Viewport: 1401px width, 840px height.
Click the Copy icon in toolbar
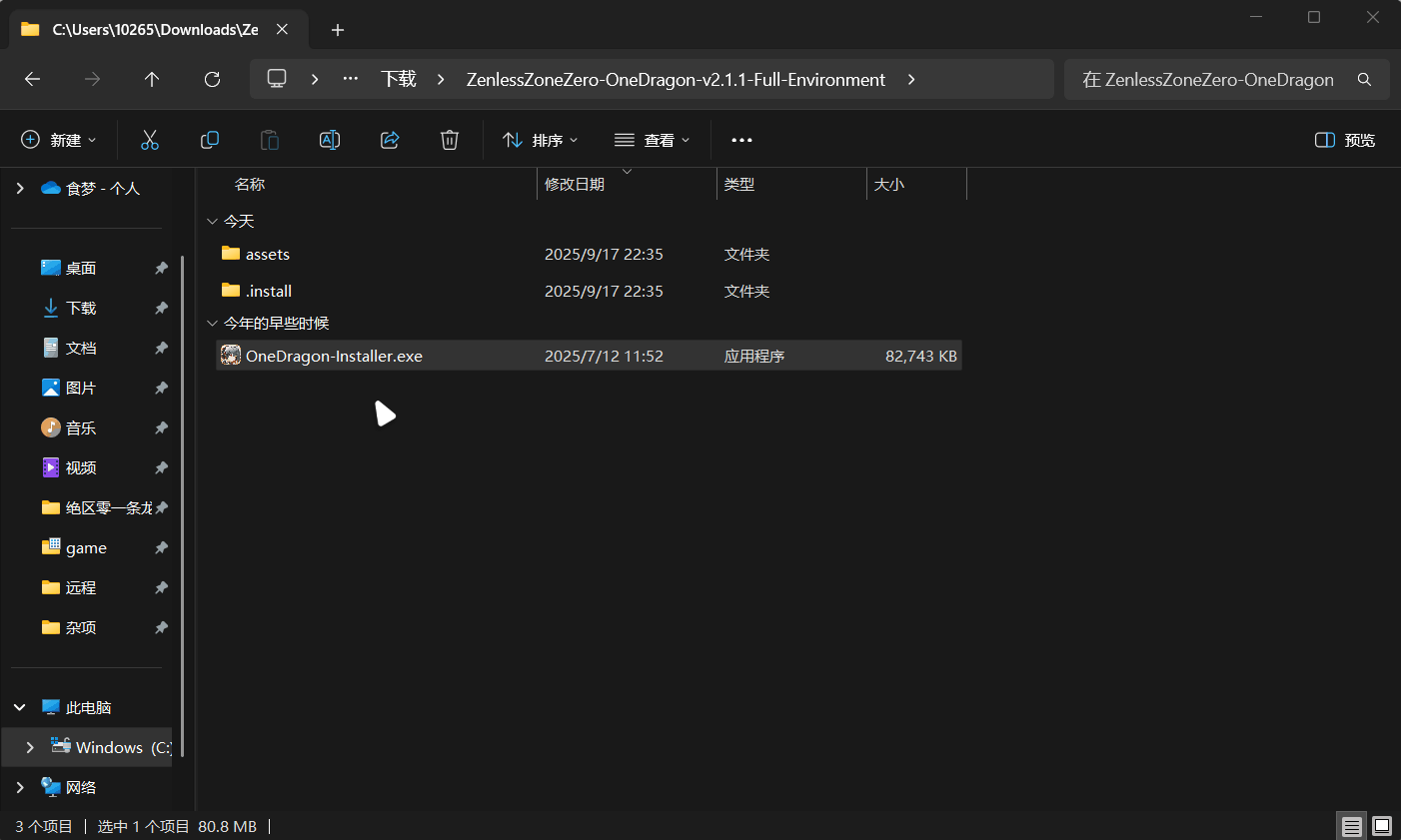[x=210, y=140]
